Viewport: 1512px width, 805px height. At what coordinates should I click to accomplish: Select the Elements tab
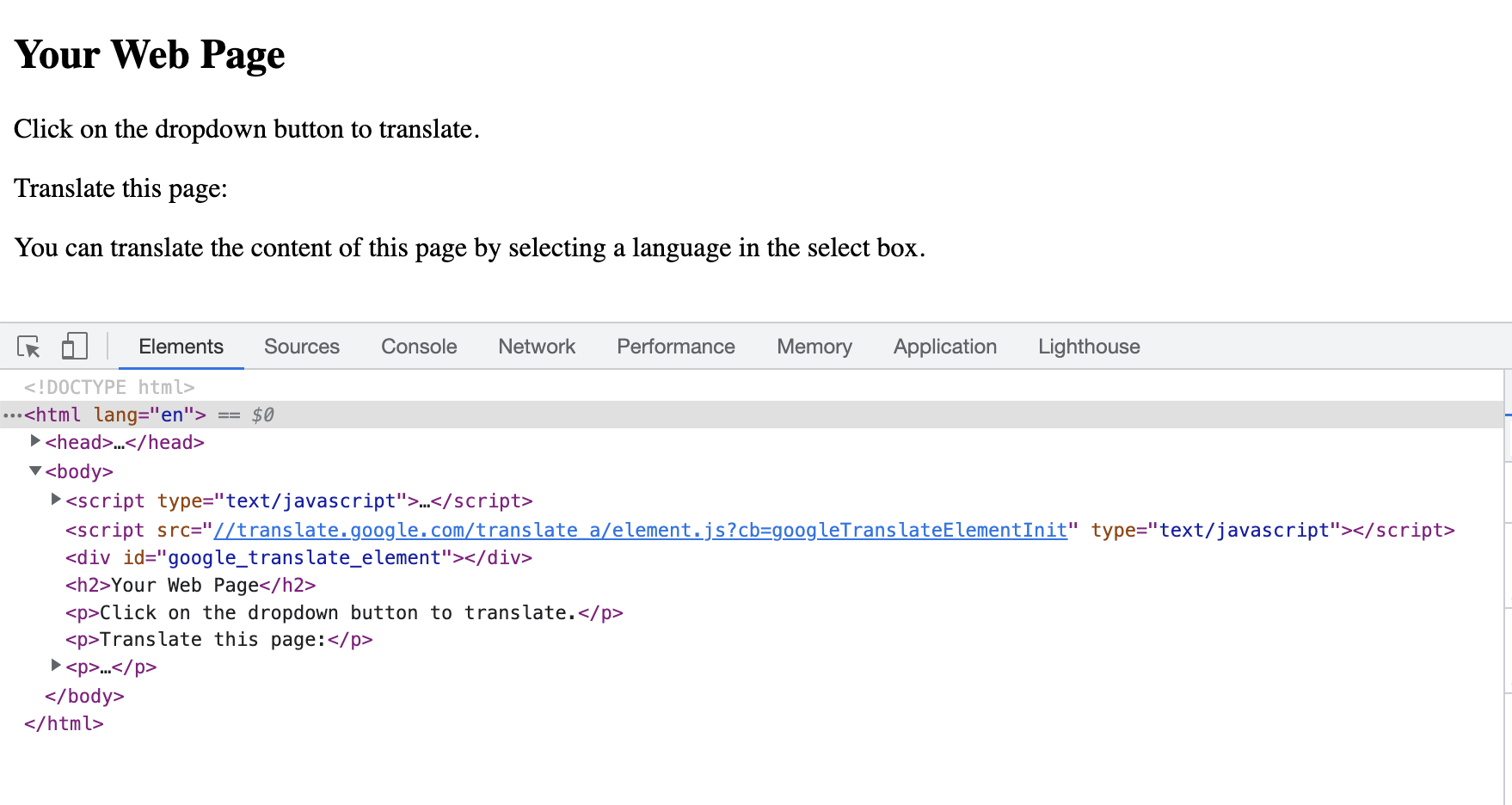click(x=181, y=347)
